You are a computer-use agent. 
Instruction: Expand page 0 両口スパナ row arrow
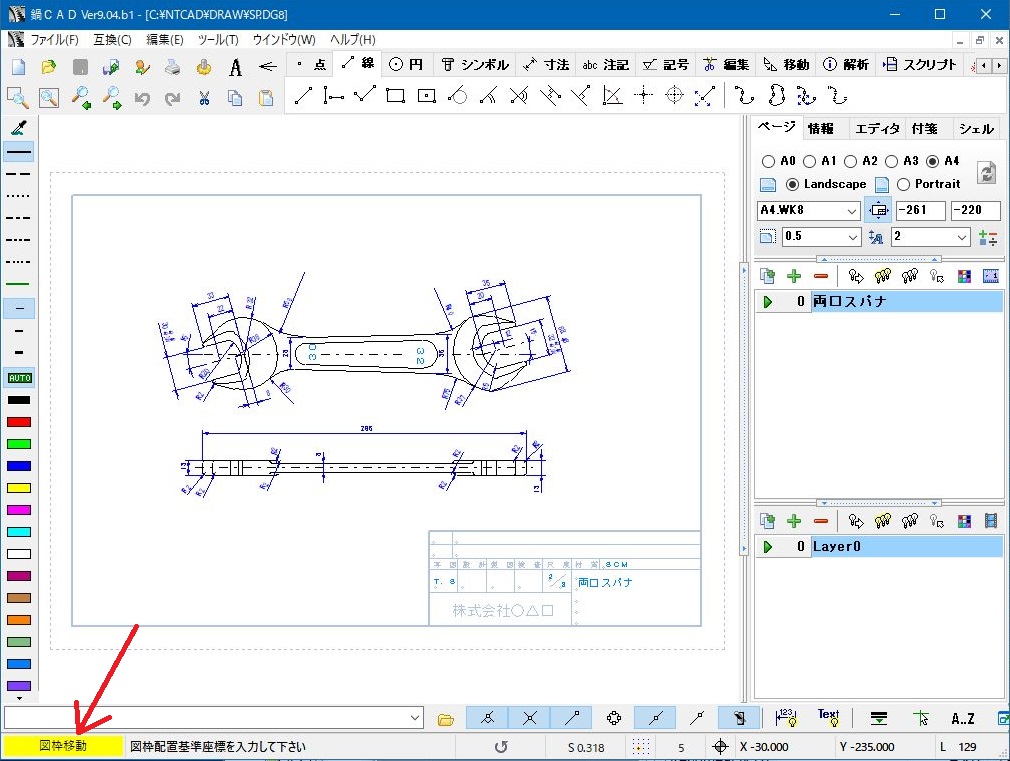[x=767, y=302]
